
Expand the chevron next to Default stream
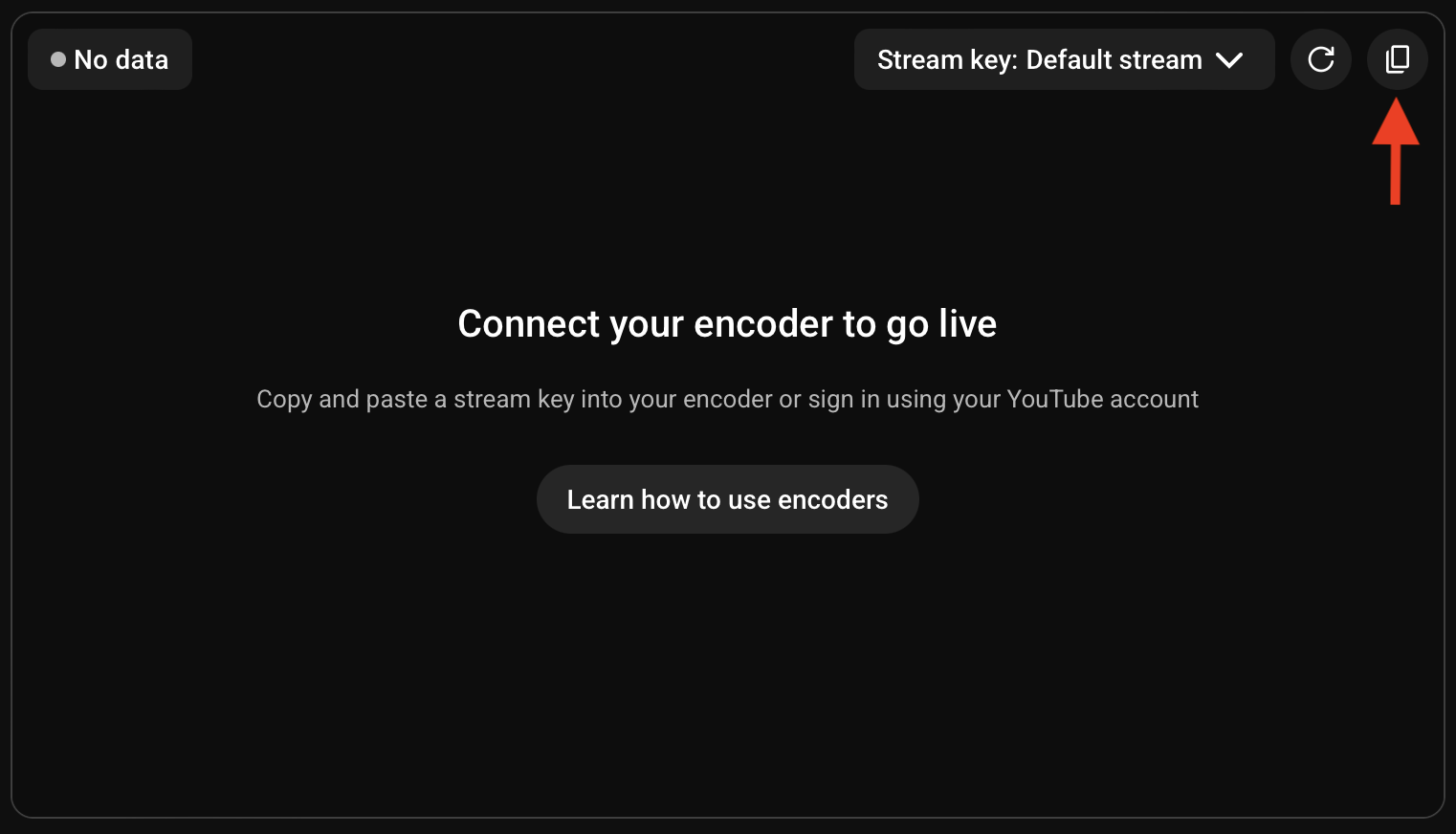[1229, 60]
